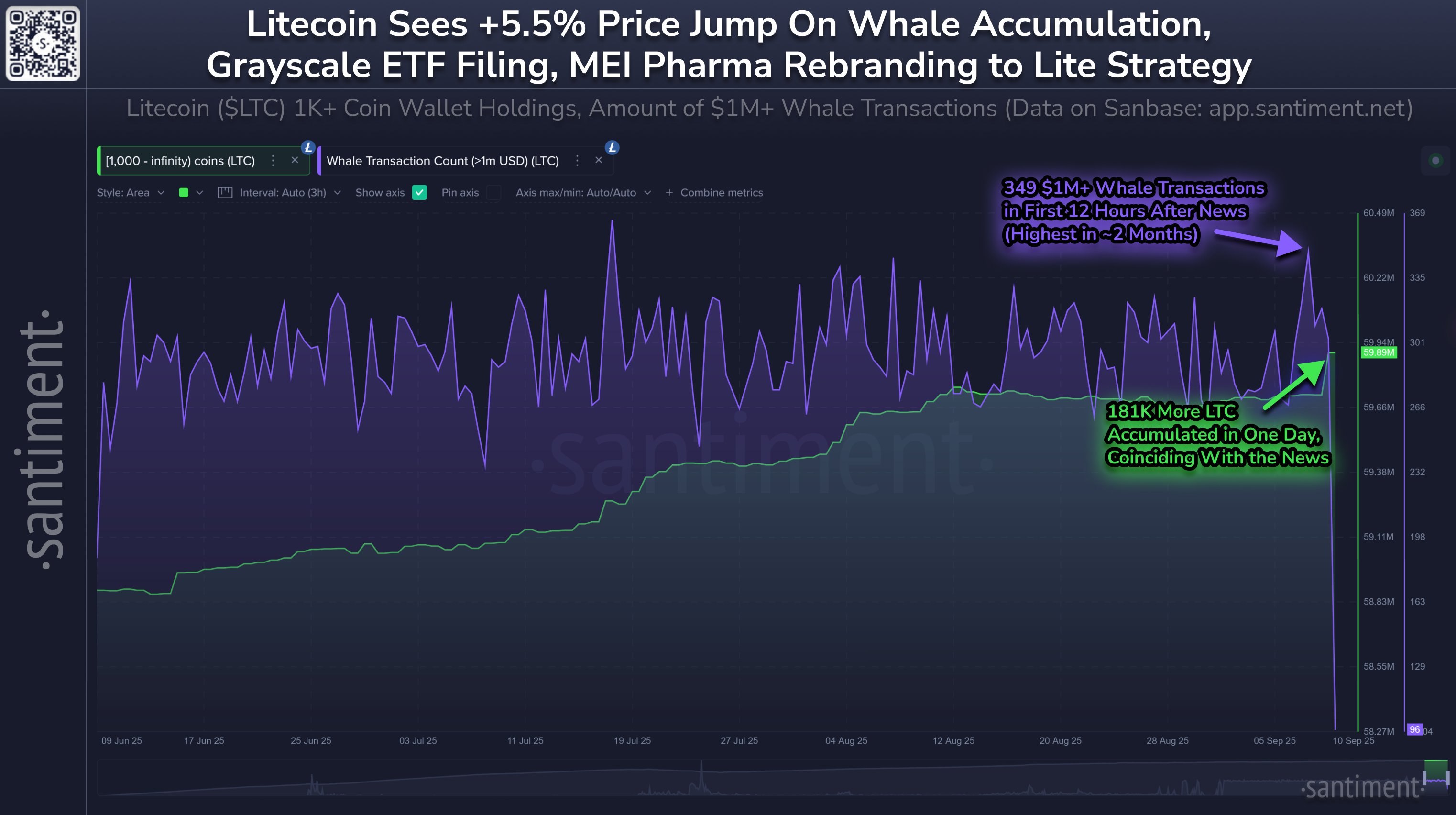The width and height of the screenshot is (1456, 815).
Task: Open options menu on Whale Transaction Count chip
Action: tap(577, 160)
